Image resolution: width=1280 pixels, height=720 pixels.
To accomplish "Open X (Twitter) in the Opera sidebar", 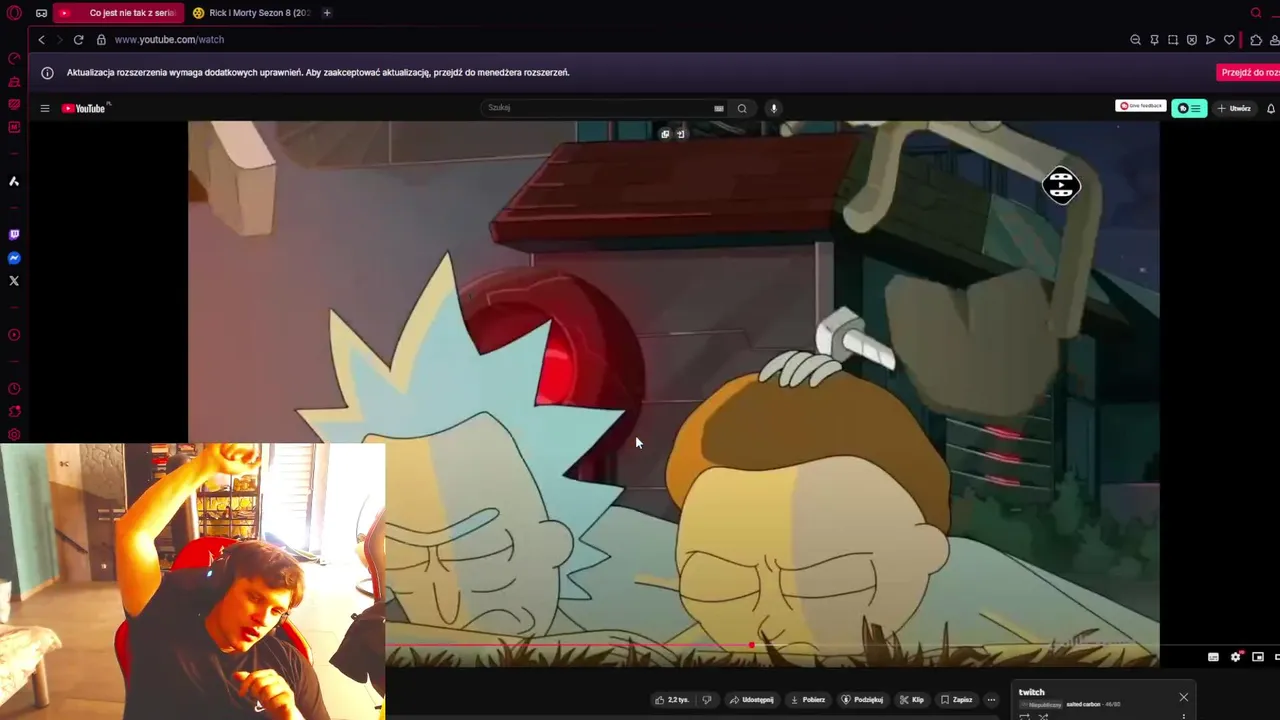I will [14, 281].
